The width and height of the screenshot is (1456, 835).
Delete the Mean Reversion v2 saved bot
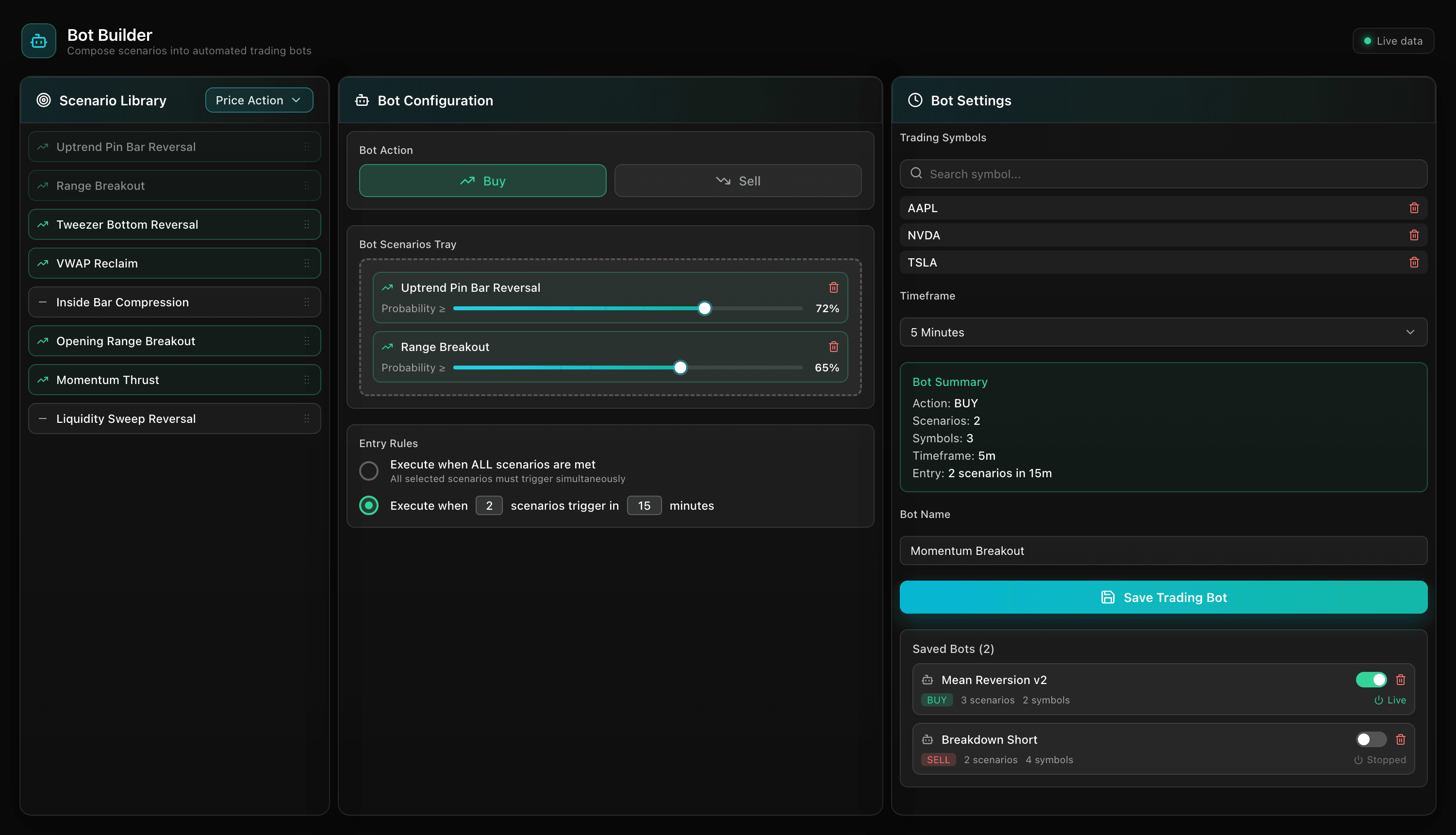[1400, 680]
